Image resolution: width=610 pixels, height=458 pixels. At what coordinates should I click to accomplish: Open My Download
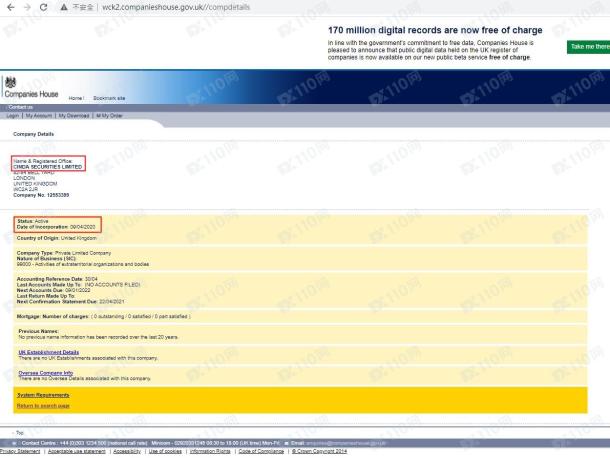tap(74, 116)
